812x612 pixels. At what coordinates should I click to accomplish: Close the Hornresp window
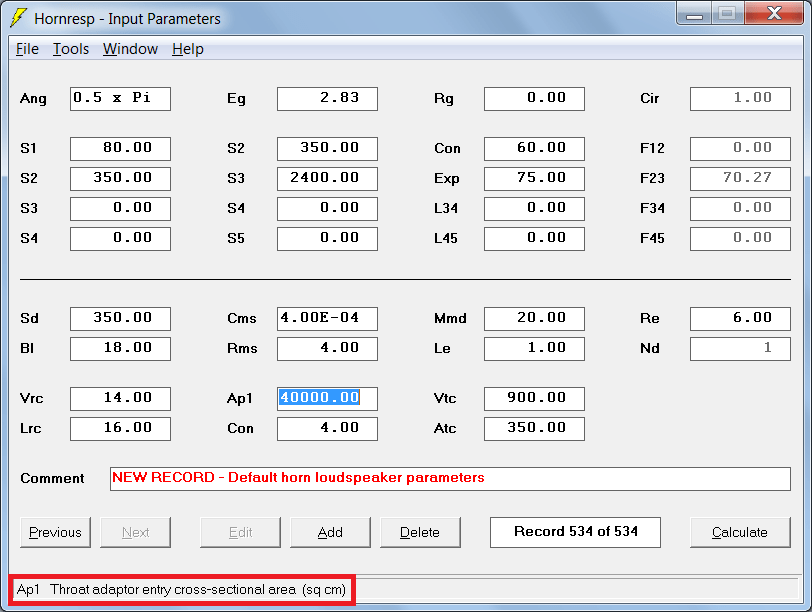774,14
